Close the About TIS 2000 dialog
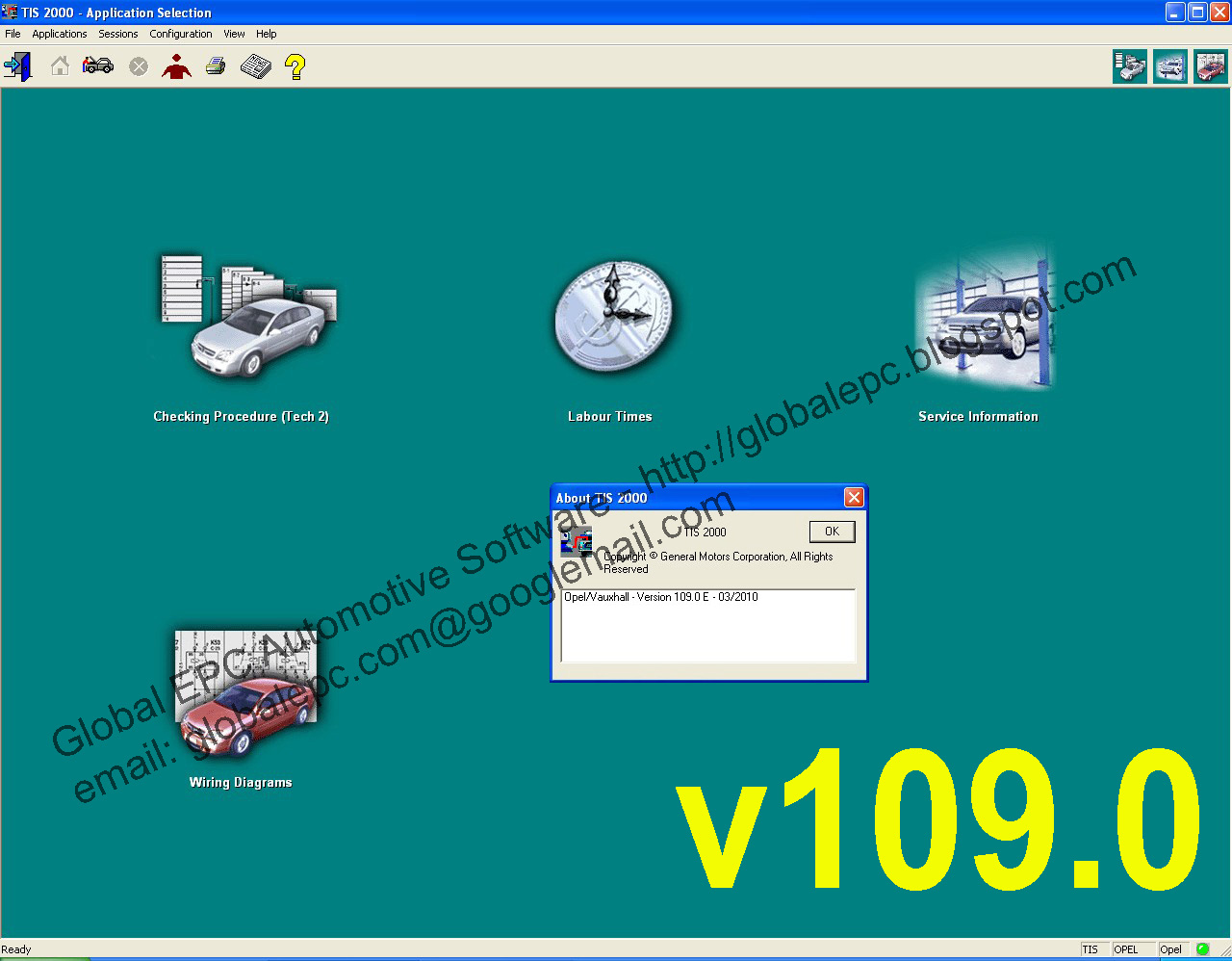 [854, 498]
